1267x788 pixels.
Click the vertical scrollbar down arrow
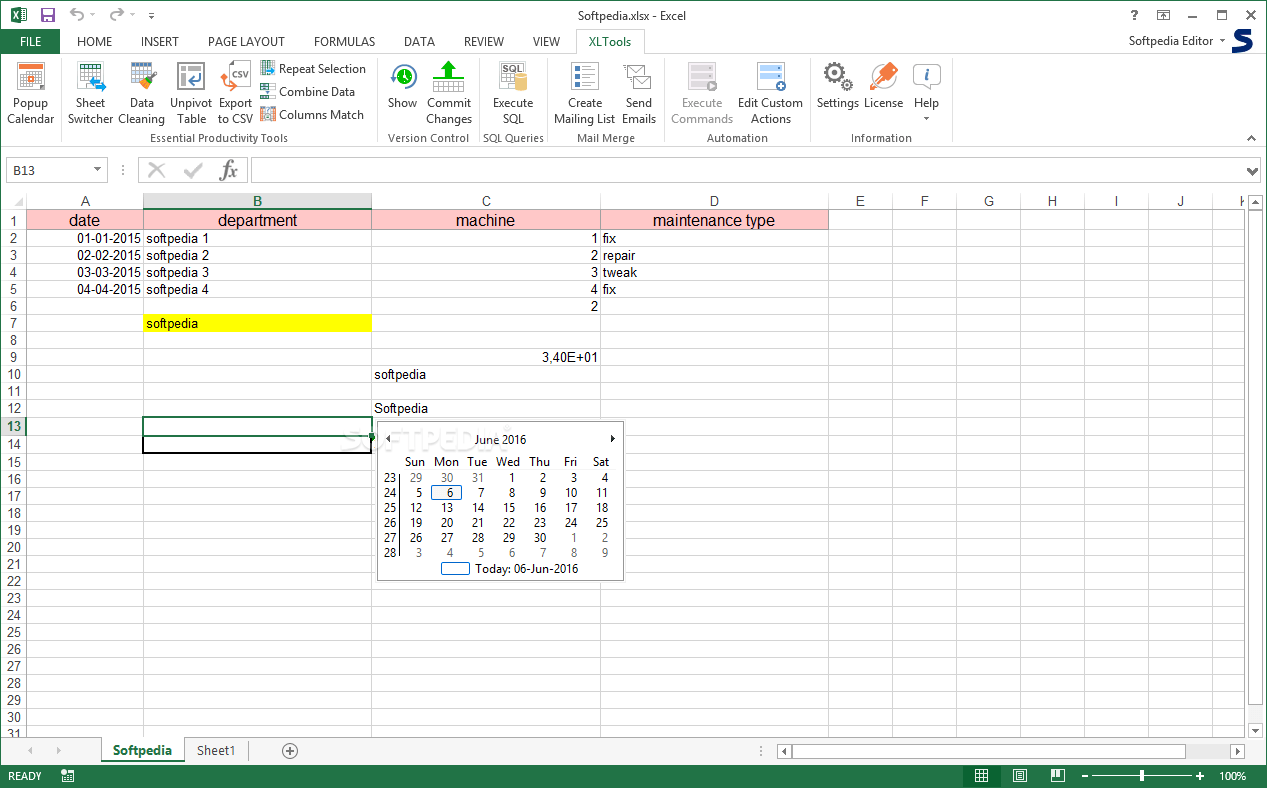[x=1254, y=731]
